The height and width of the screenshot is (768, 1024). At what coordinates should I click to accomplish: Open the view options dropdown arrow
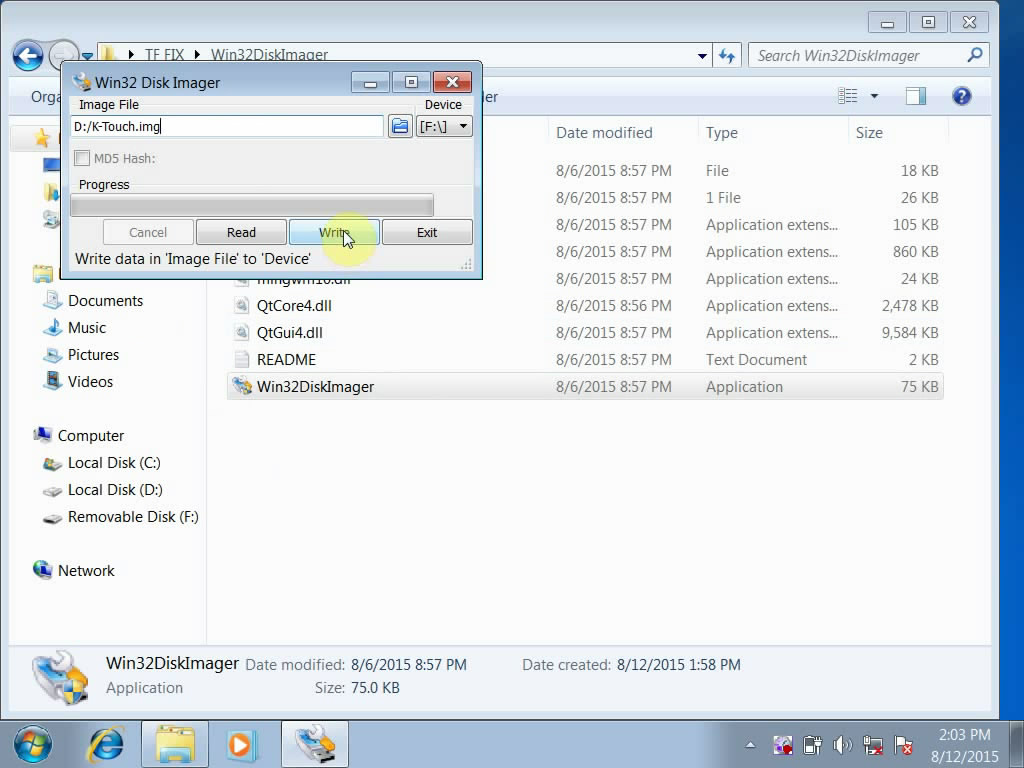click(x=874, y=96)
